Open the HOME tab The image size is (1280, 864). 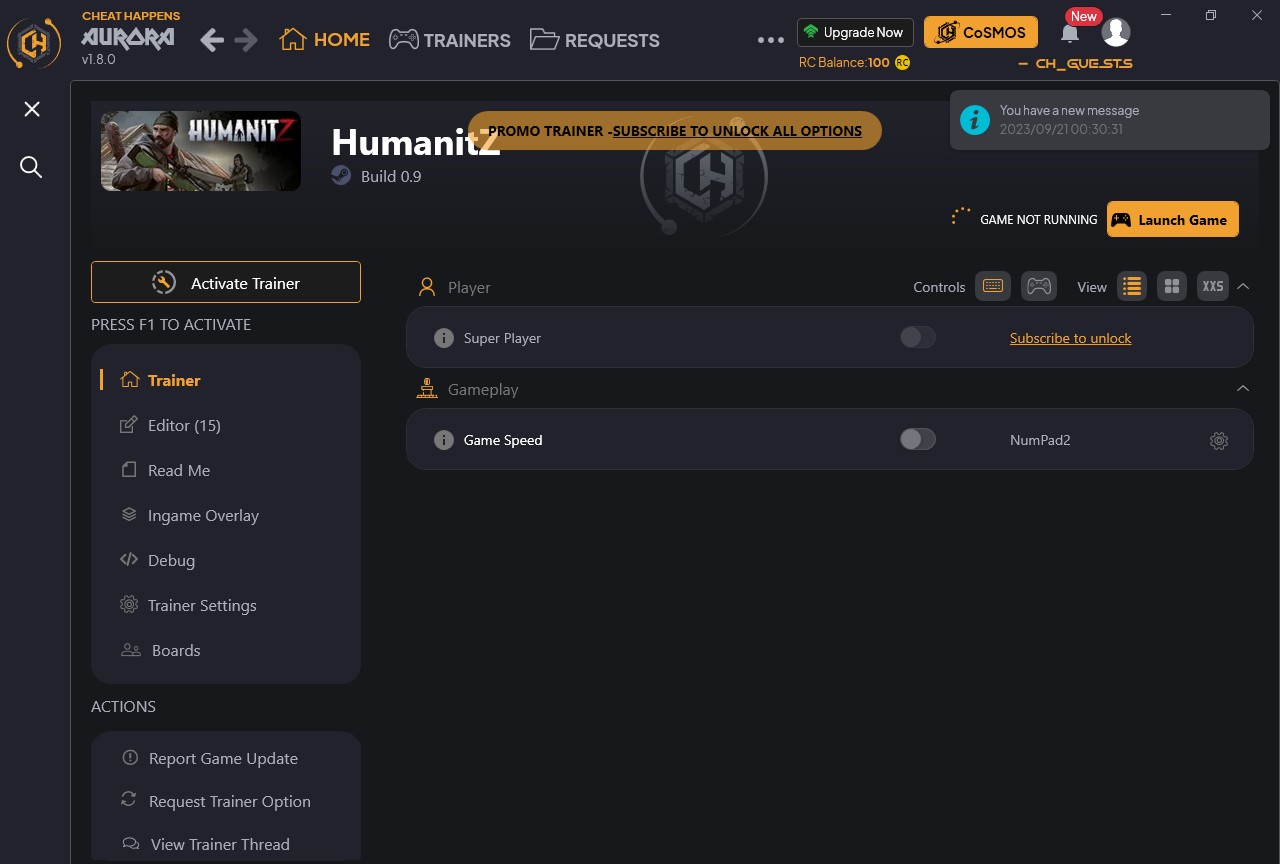[325, 40]
